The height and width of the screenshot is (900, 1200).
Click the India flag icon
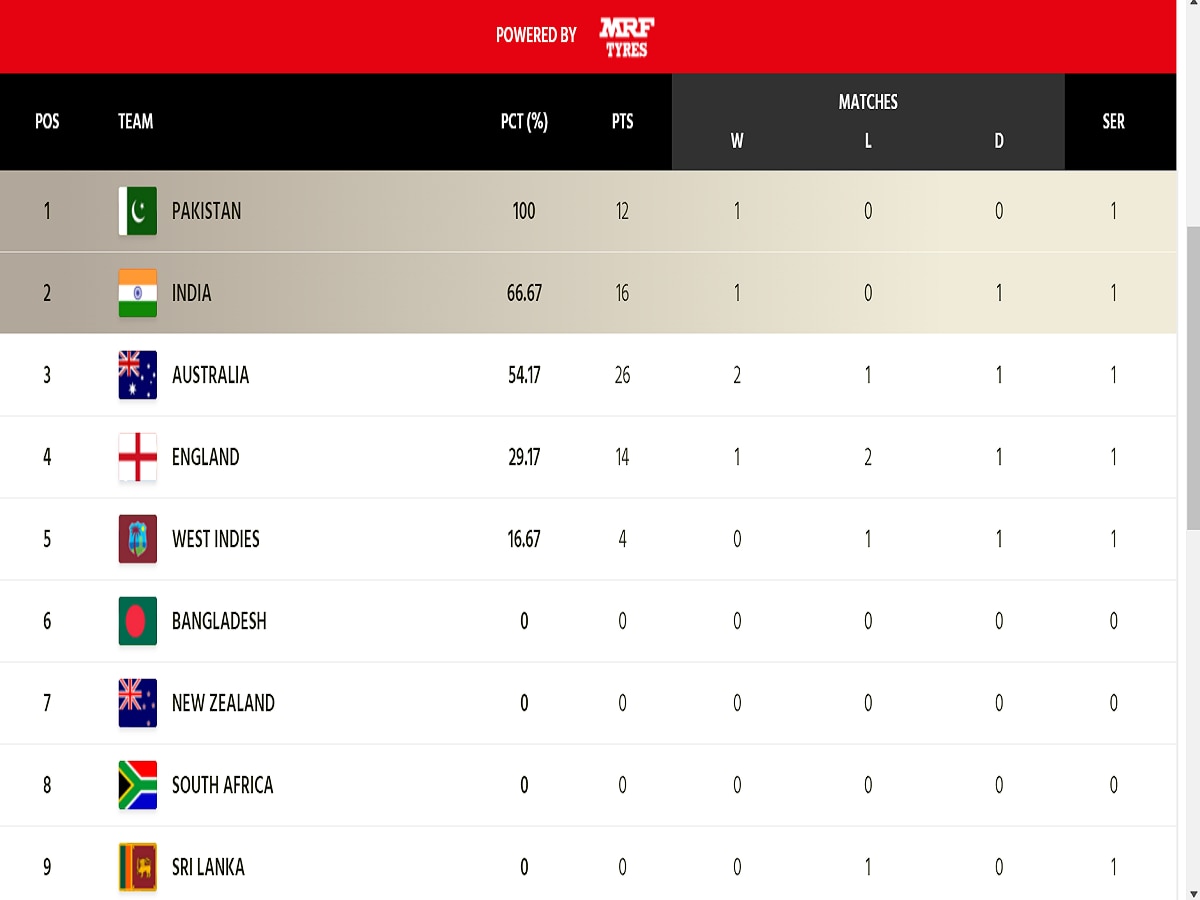click(137, 293)
